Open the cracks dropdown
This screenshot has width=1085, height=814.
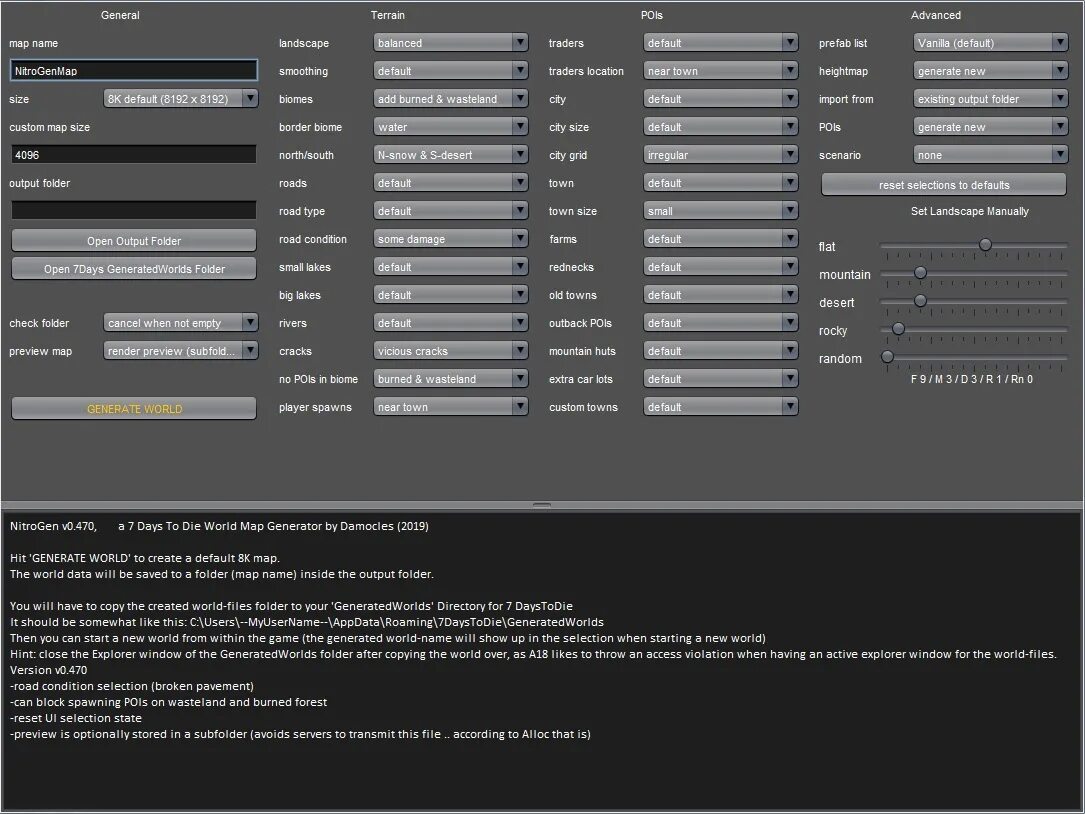pyautogui.click(x=450, y=351)
